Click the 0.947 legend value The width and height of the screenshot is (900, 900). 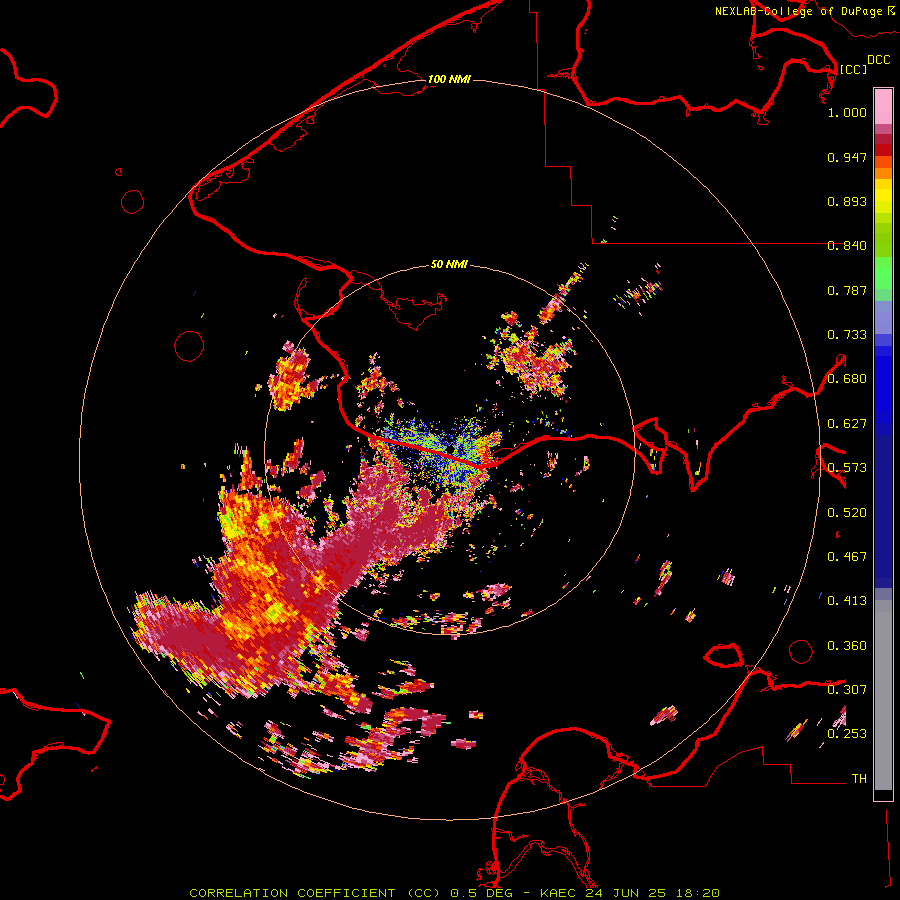tap(847, 157)
